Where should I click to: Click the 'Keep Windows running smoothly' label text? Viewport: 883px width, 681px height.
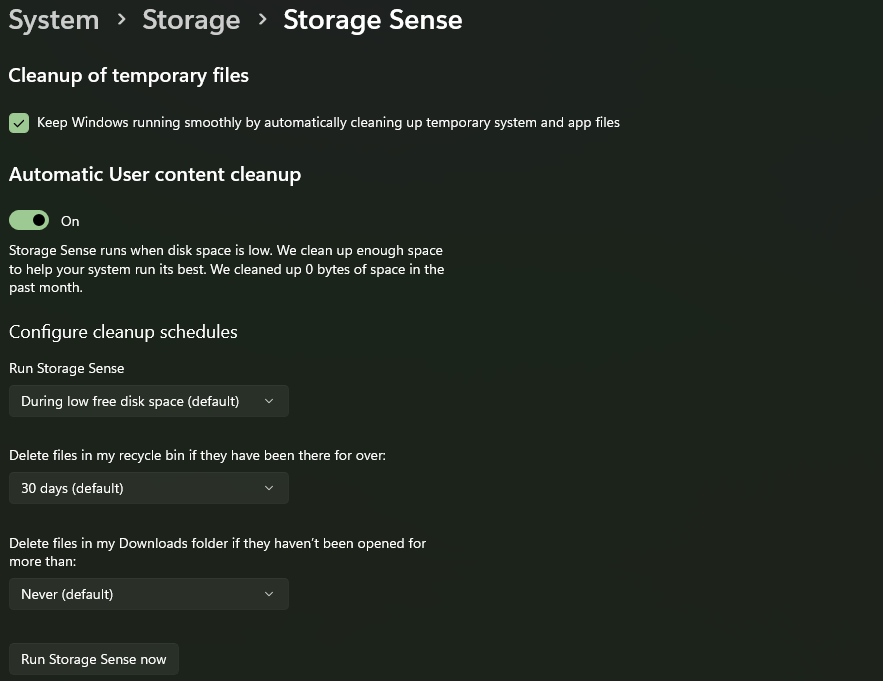coord(328,123)
